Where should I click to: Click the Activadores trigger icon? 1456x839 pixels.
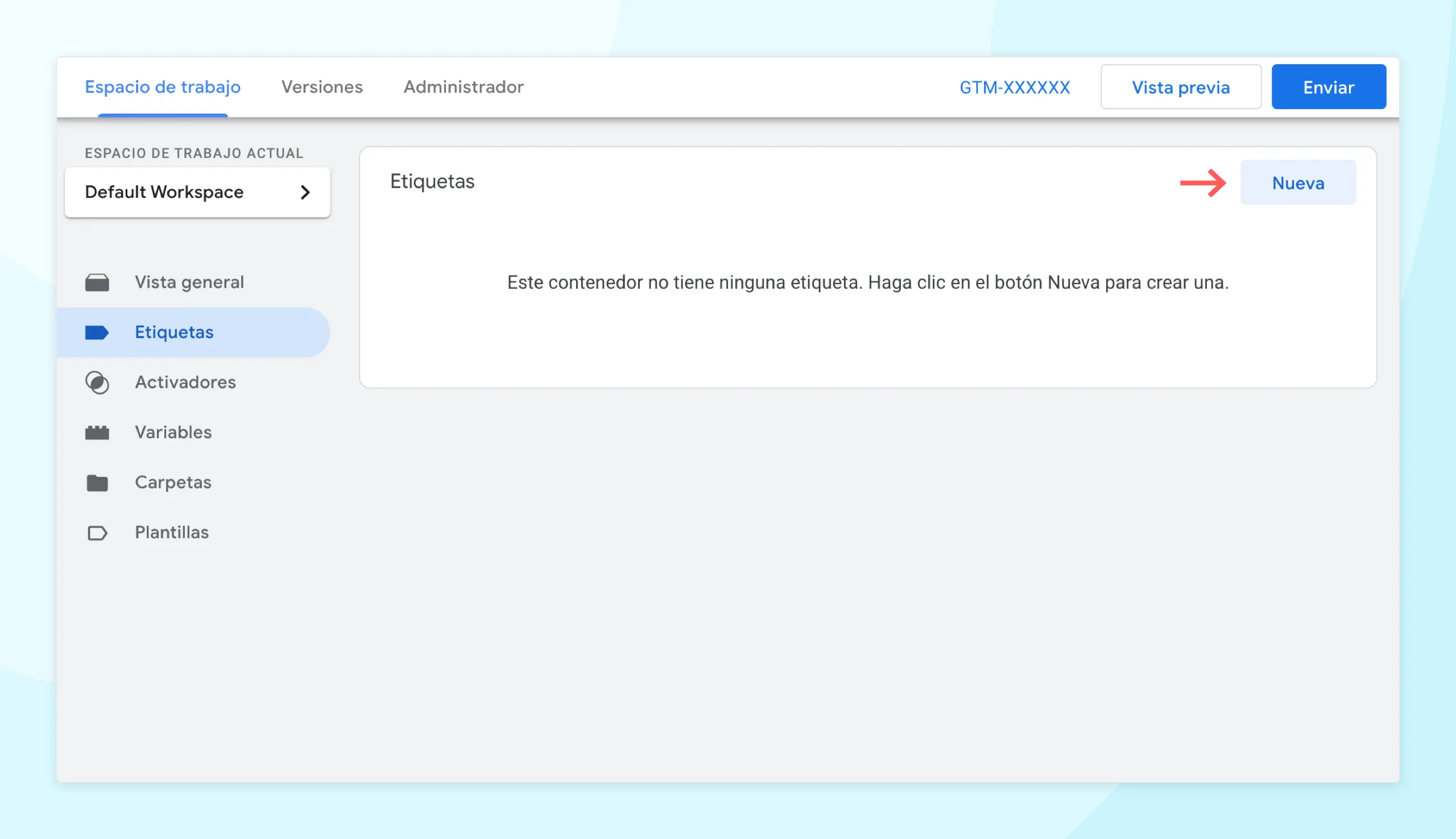pos(97,383)
